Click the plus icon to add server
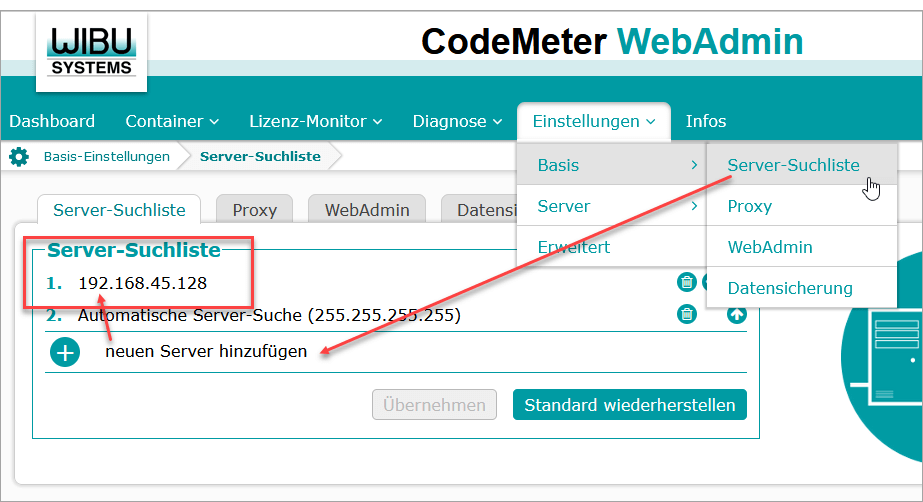 (65, 352)
